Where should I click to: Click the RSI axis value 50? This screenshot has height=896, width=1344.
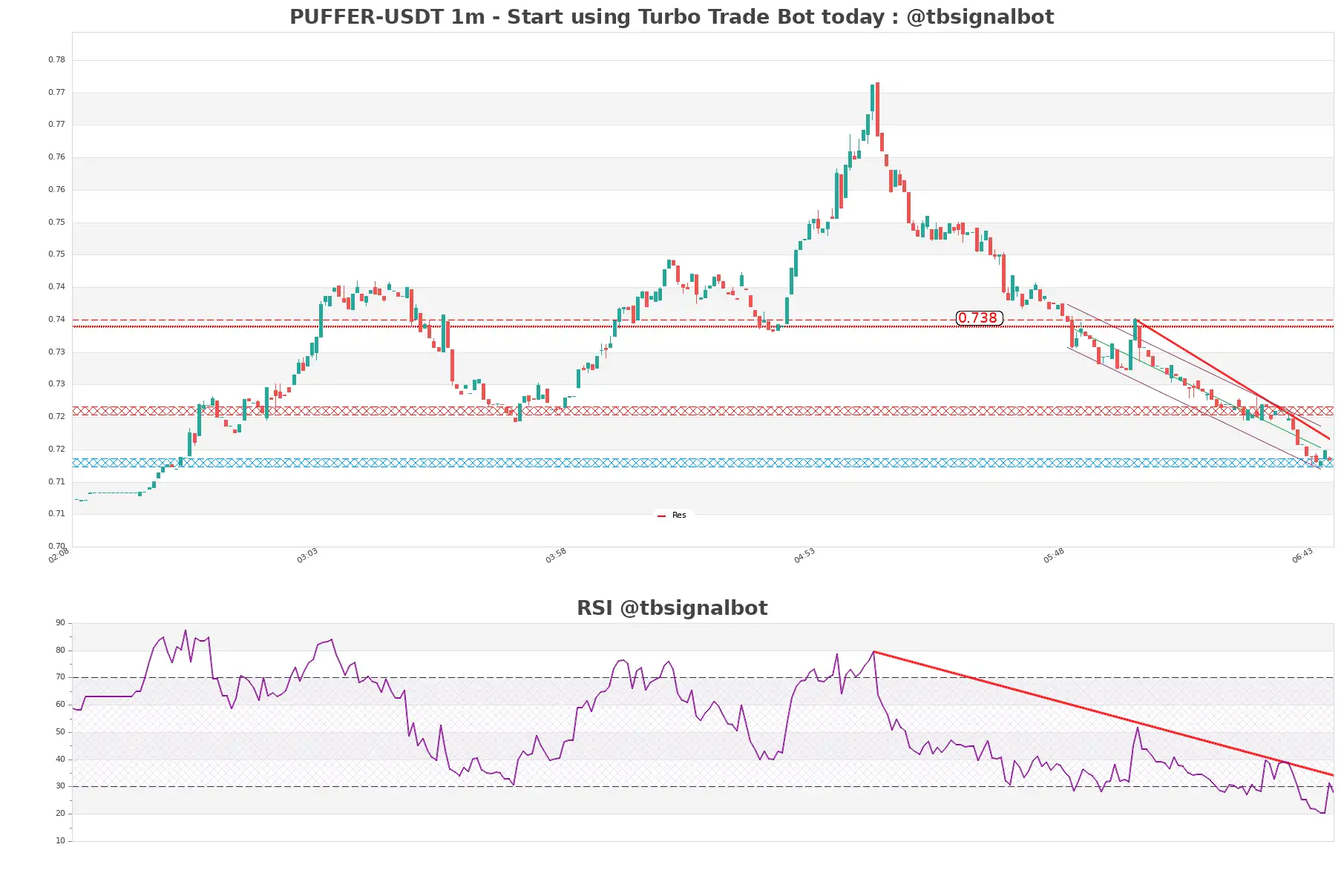60,731
